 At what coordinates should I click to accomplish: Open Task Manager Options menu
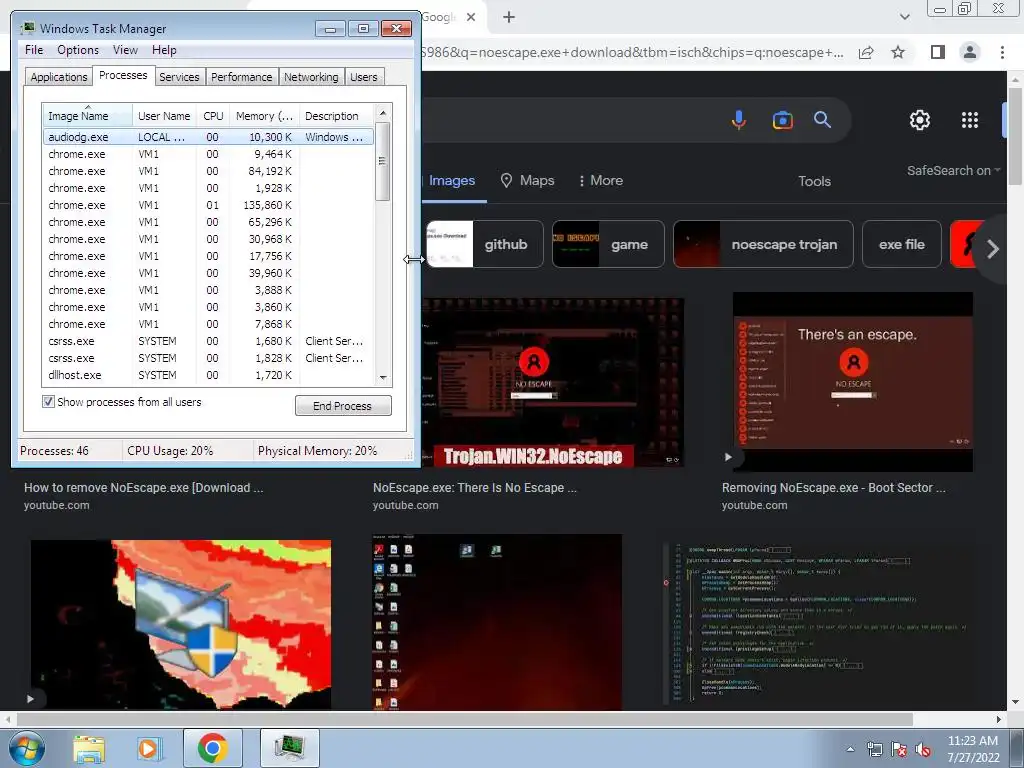[x=78, y=50]
